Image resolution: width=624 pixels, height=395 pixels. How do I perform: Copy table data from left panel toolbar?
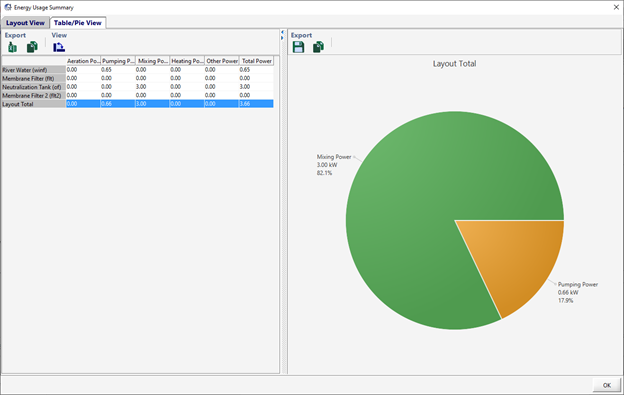click(x=32, y=47)
